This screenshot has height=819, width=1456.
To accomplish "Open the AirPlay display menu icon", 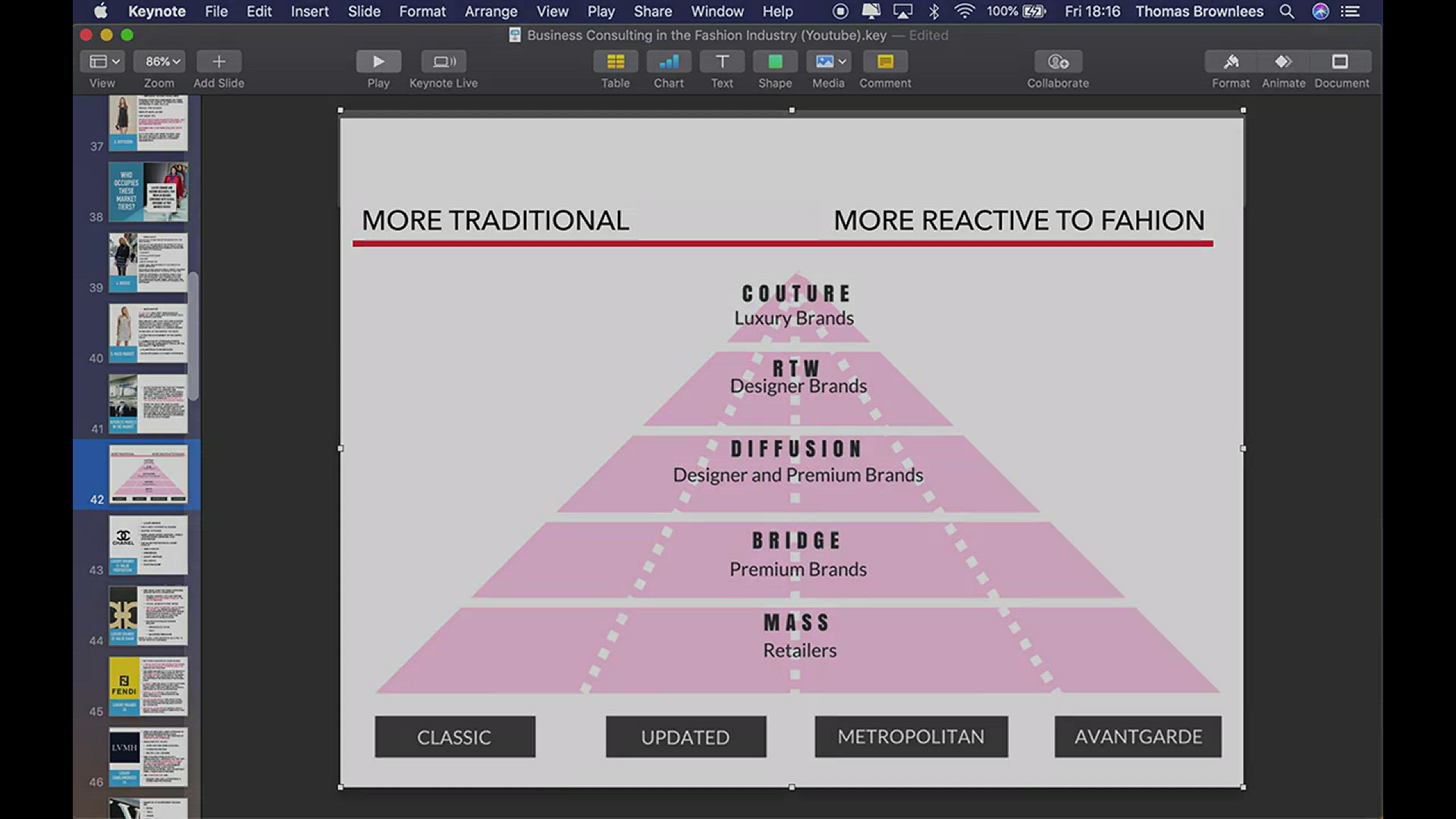I will coord(902,11).
